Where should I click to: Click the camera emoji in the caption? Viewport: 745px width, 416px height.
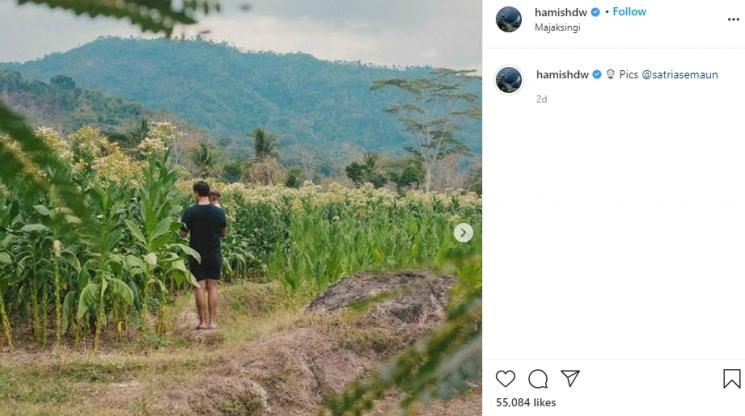coord(610,74)
